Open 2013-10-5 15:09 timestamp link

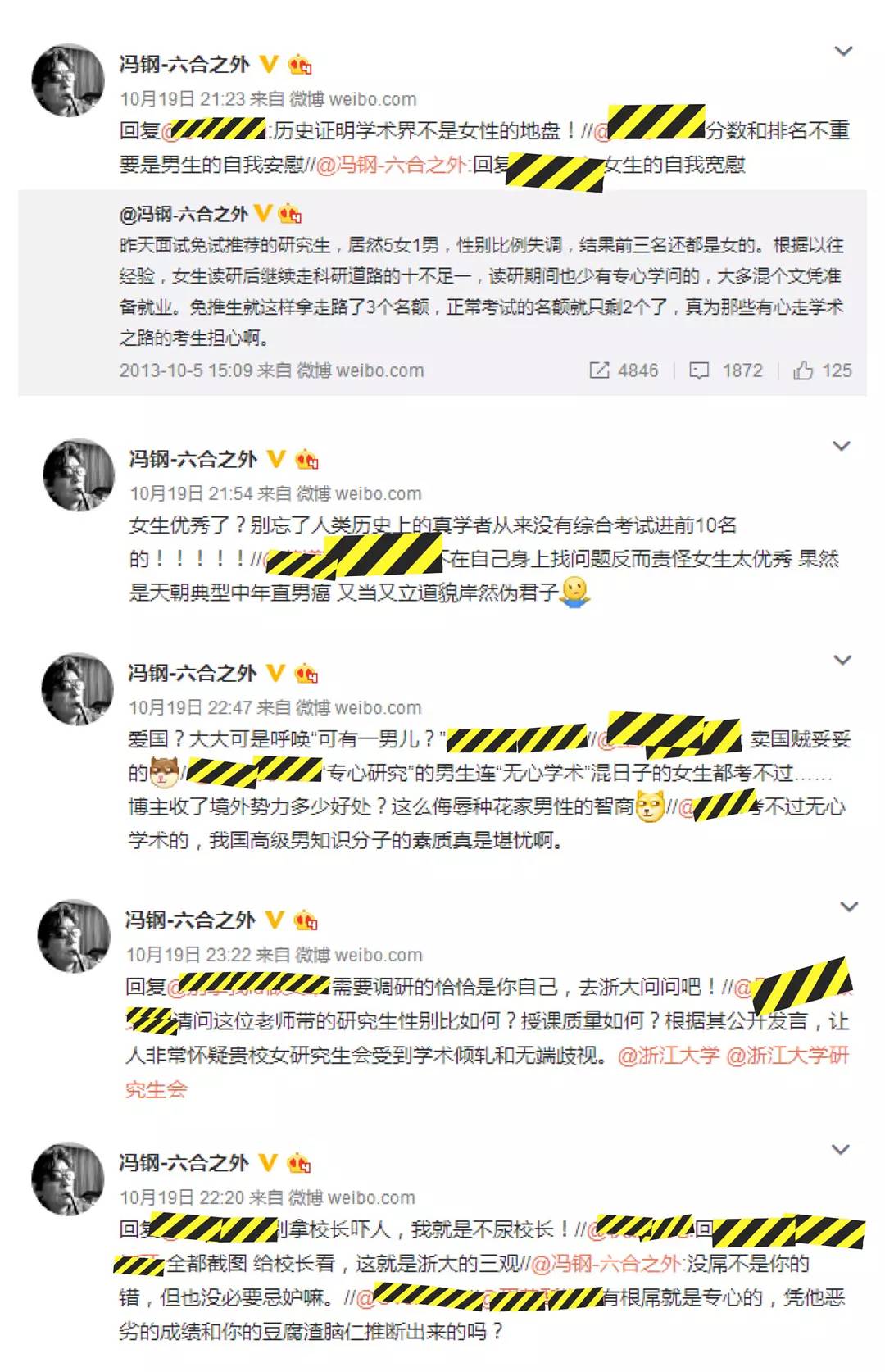pyautogui.click(x=187, y=370)
